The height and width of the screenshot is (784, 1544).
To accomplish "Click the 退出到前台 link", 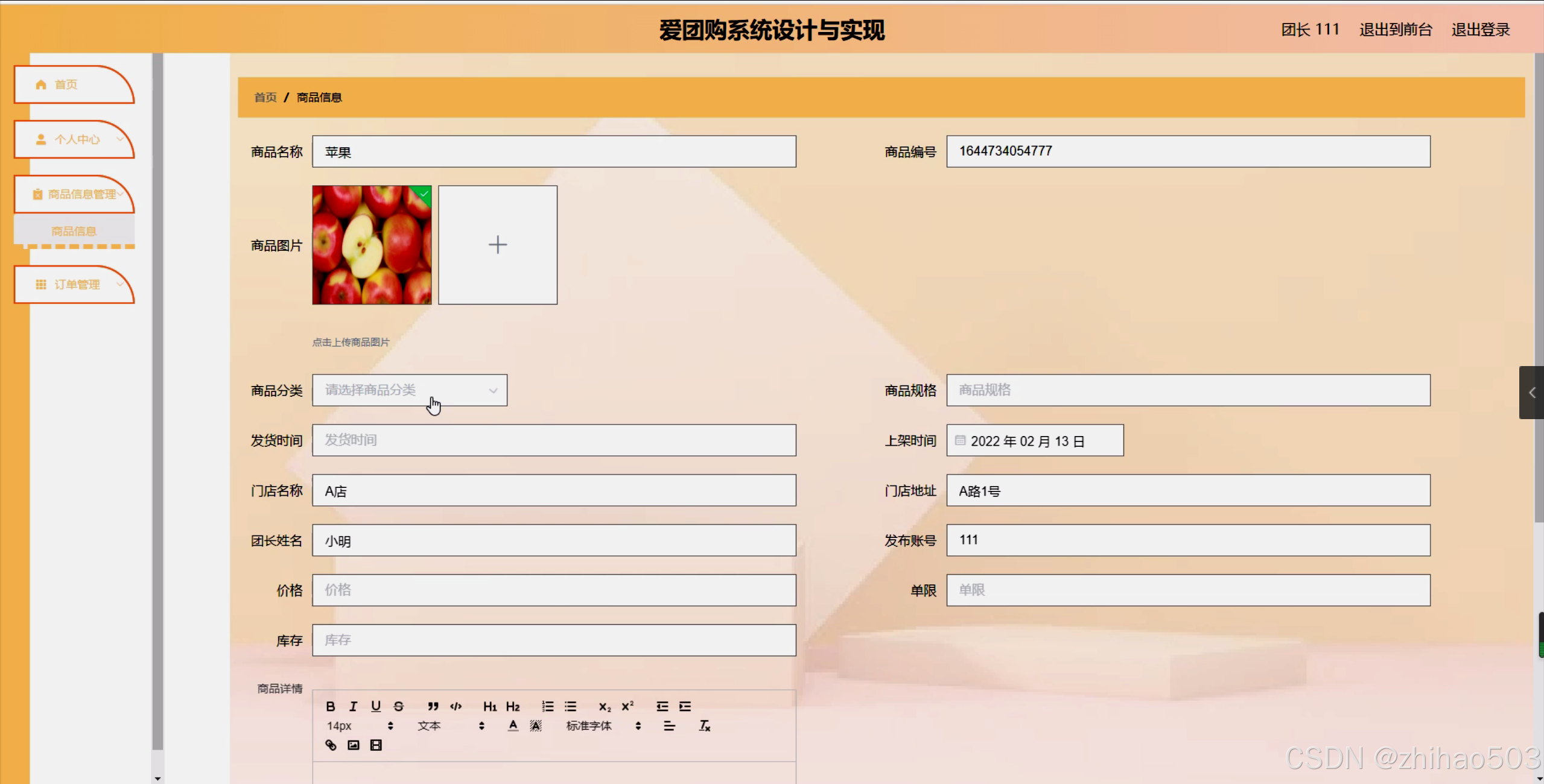I will point(1396,30).
